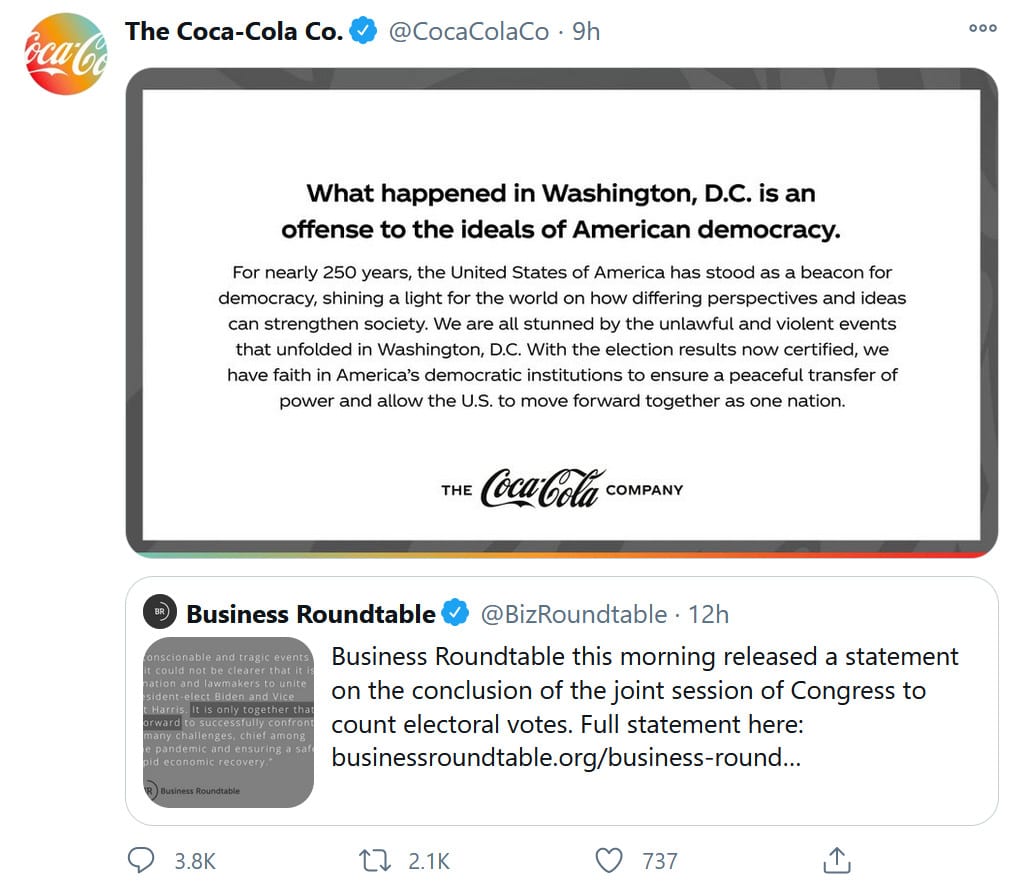Click the share tweet icon
The height and width of the screenshot is (889, 1022).
(836, 859)
